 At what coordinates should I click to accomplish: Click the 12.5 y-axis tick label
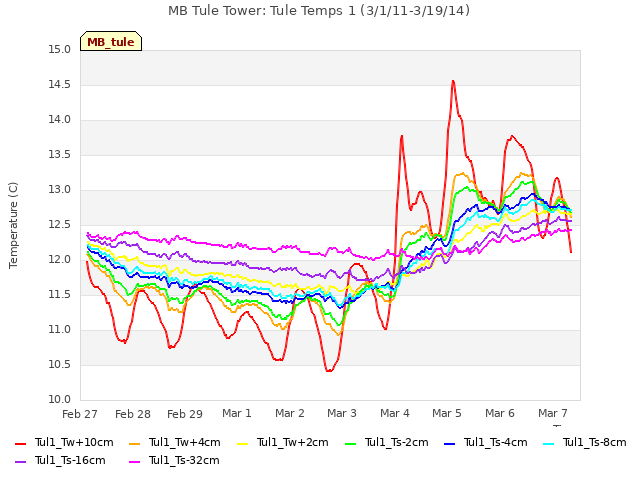click(x=60, y=225)
